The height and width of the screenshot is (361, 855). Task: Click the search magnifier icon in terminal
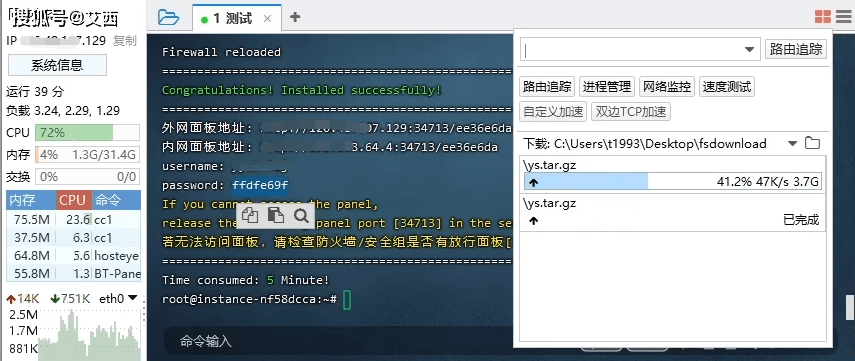tap(301, 216)
